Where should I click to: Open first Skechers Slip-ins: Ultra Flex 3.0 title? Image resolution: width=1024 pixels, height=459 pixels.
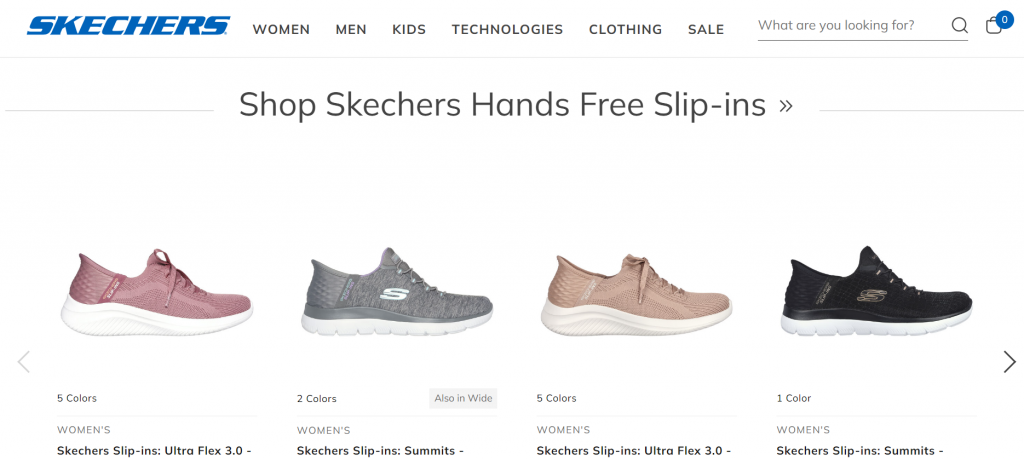click(154, 451)
